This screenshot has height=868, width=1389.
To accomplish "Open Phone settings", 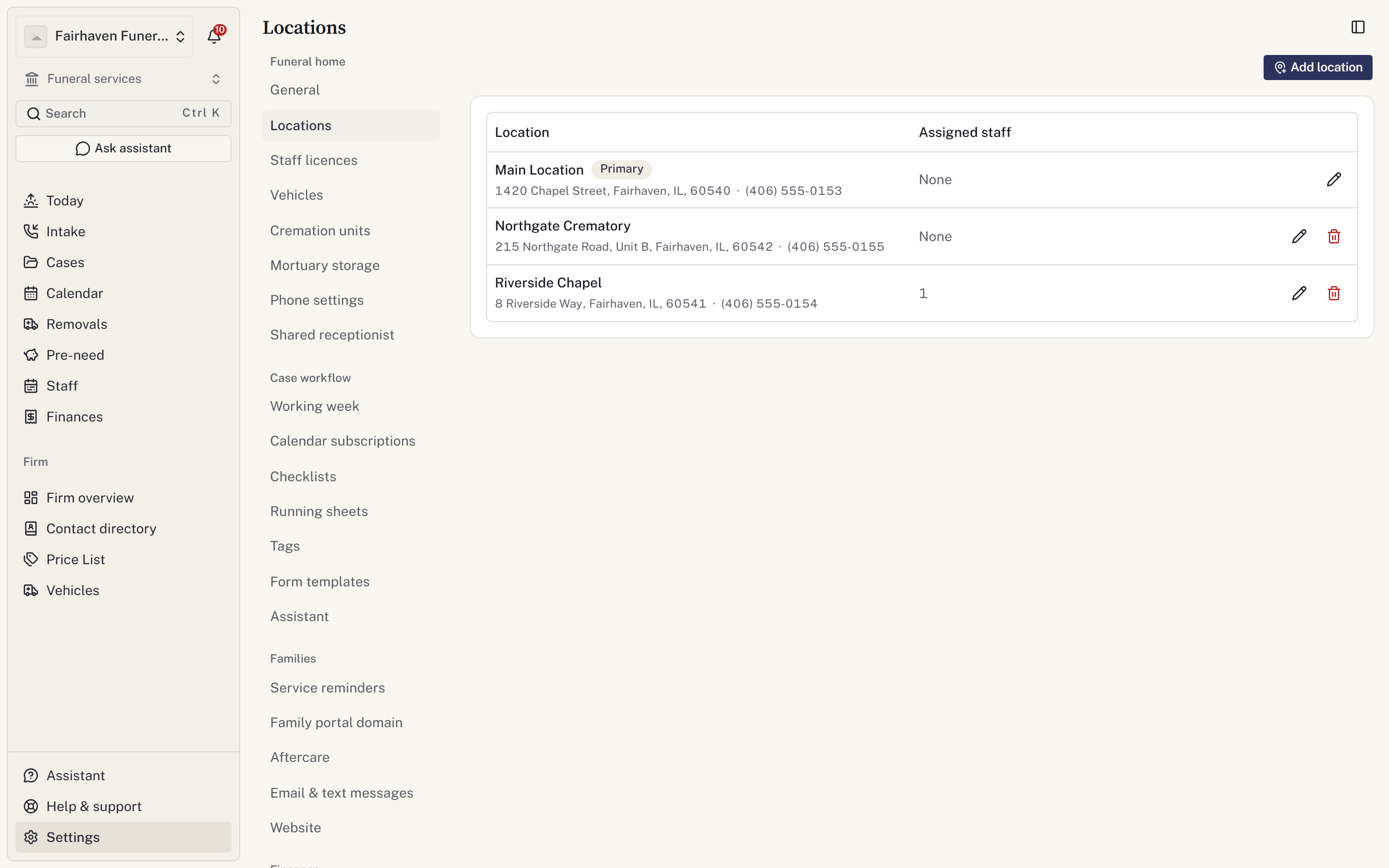I will 351,300.
